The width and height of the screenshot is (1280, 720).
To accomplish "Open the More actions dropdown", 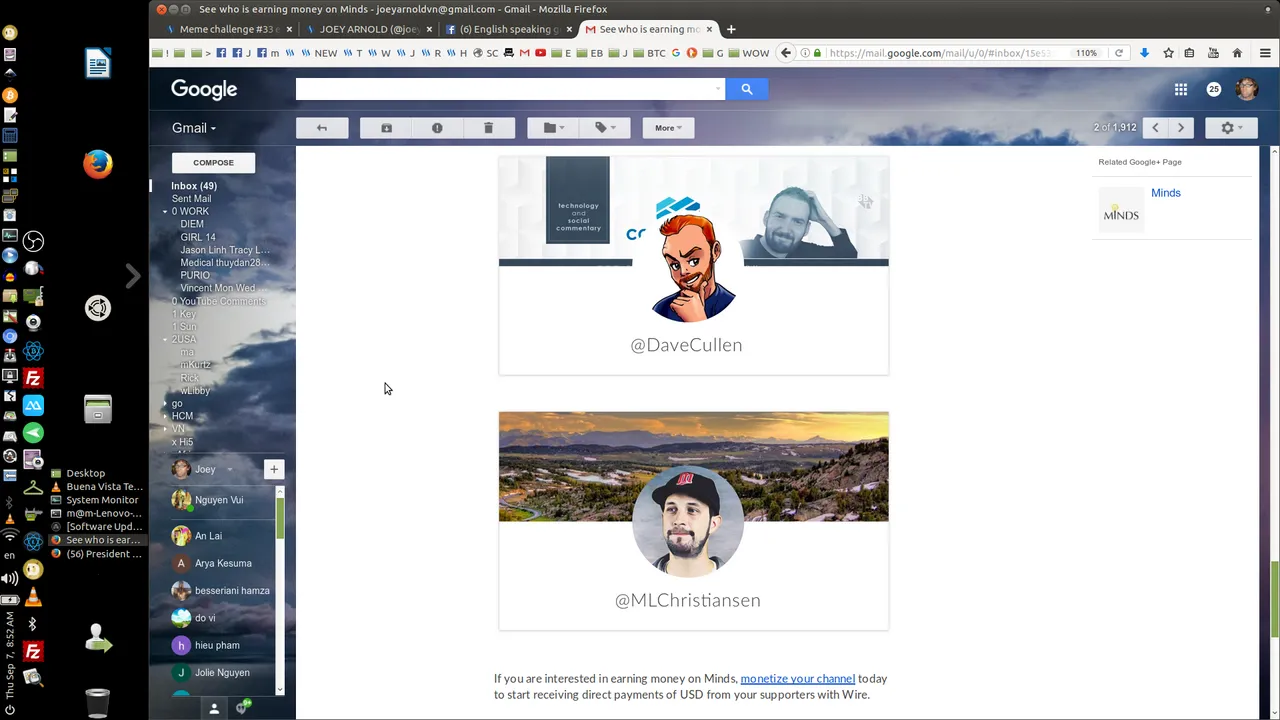I will pos(668,128).
